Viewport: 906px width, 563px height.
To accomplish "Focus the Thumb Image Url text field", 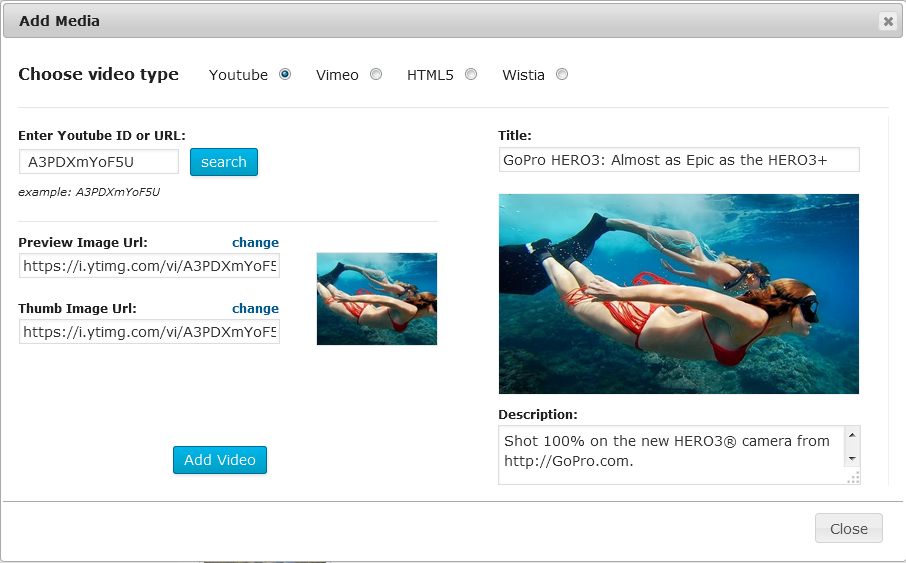I will 150,332.
